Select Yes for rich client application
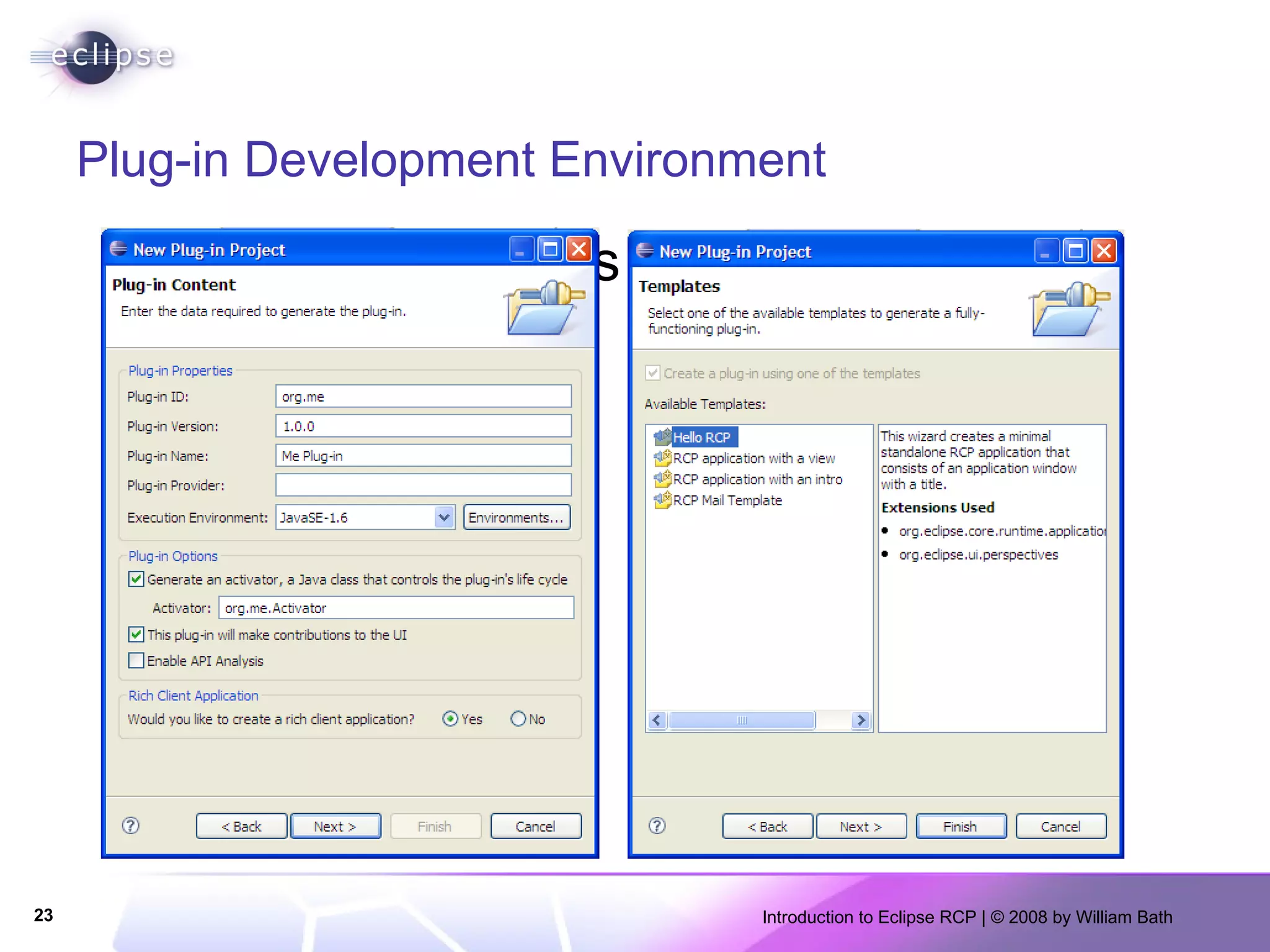Screen dimensions: 1270x952 (x=451, y=719)
